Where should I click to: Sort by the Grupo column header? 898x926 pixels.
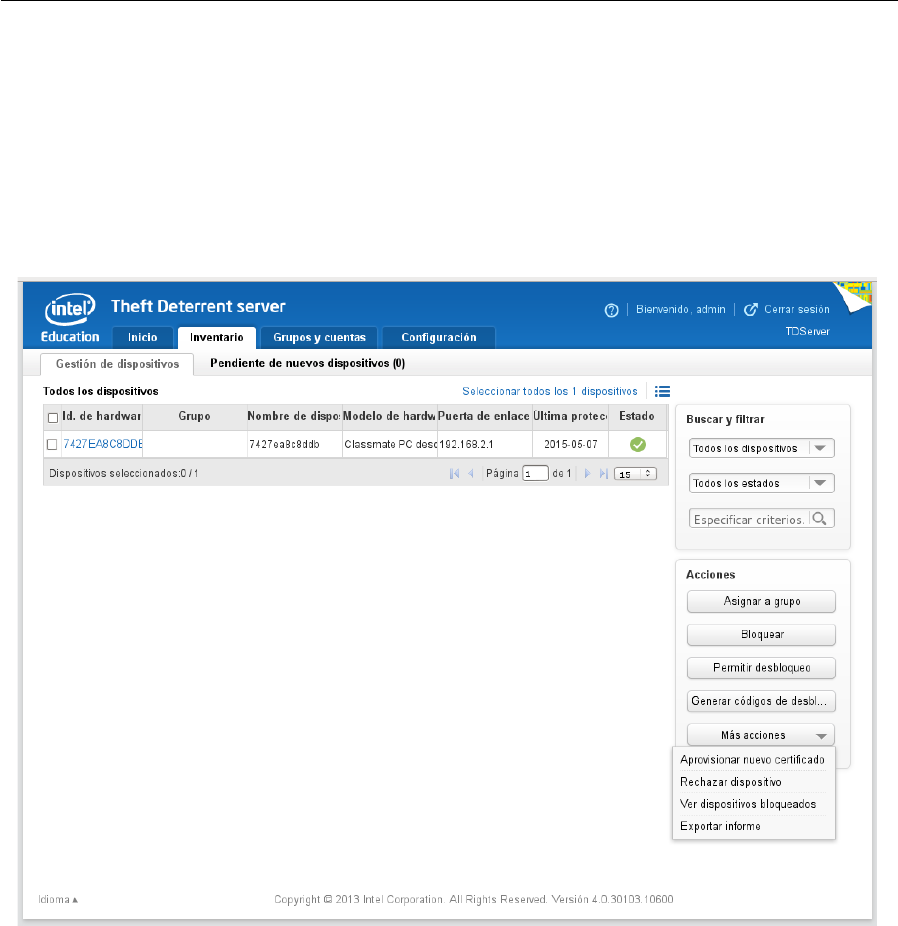(194, 416)
